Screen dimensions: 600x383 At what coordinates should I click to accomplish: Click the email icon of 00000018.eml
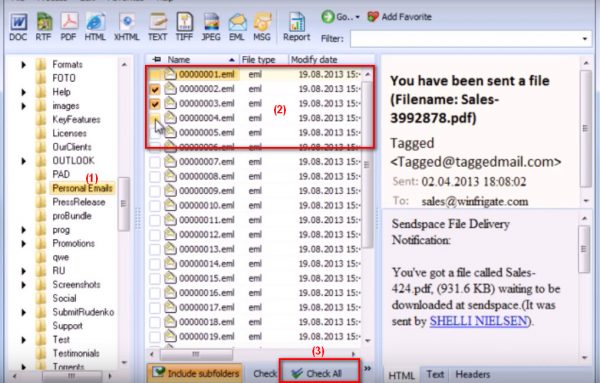coord(170,321)
